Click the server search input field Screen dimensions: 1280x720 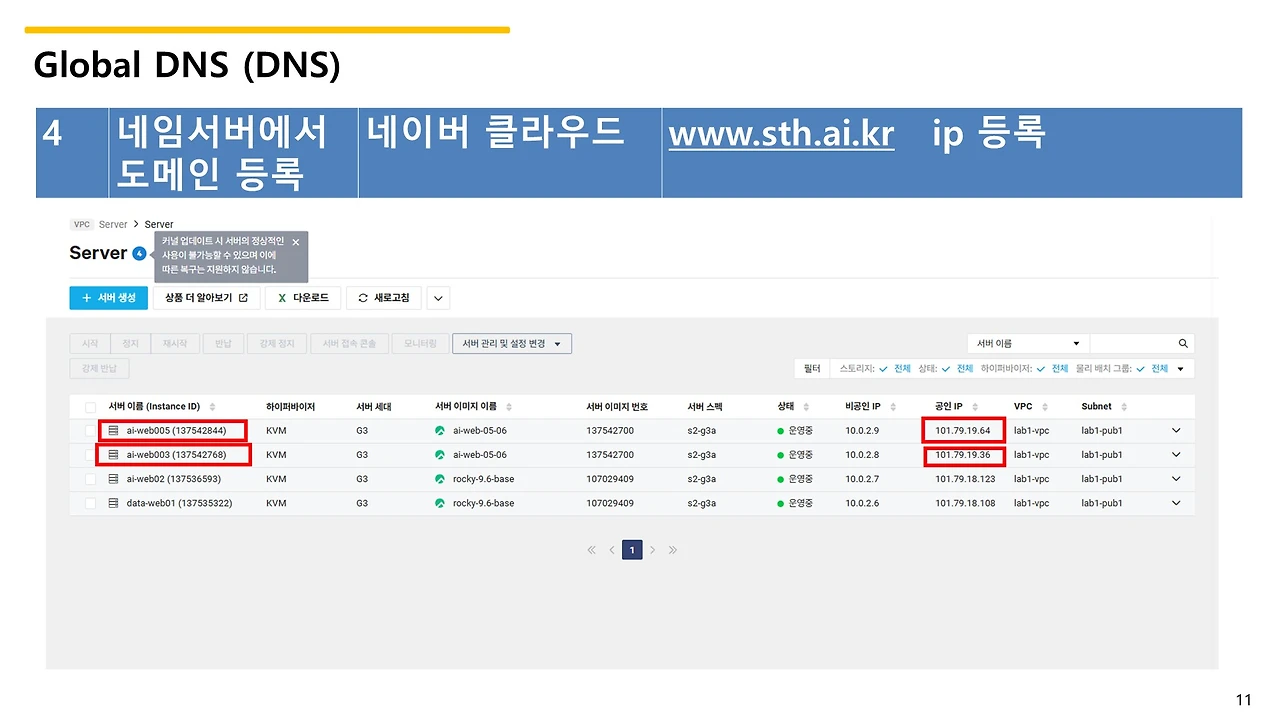[x=1132, y=343]
